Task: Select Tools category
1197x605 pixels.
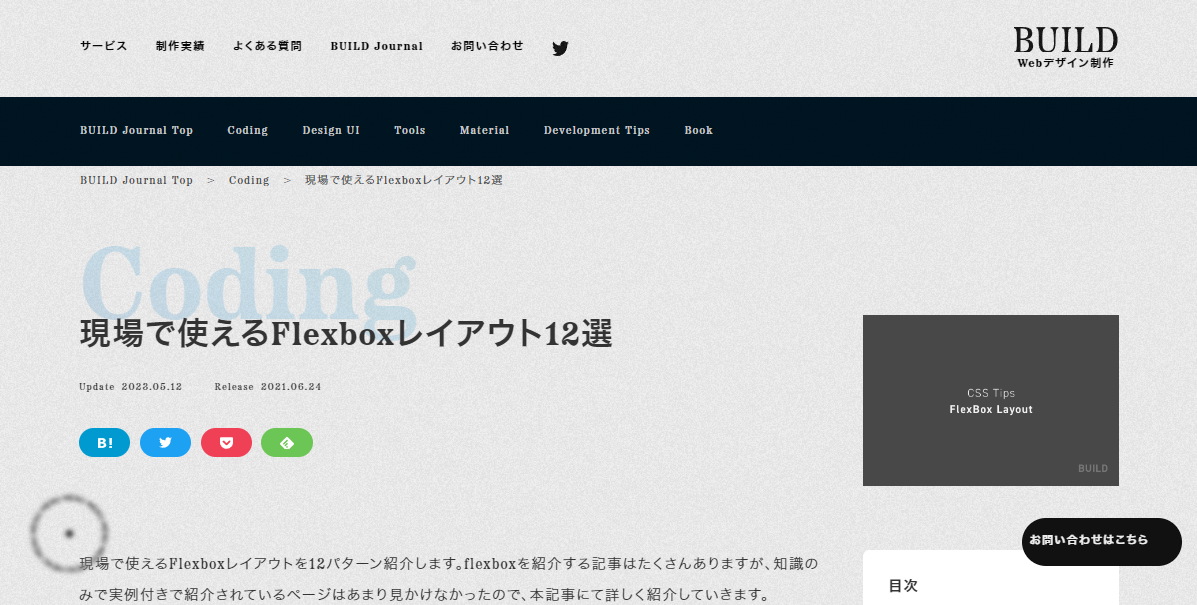Action: pyautogui.click(x=409, y=130)
